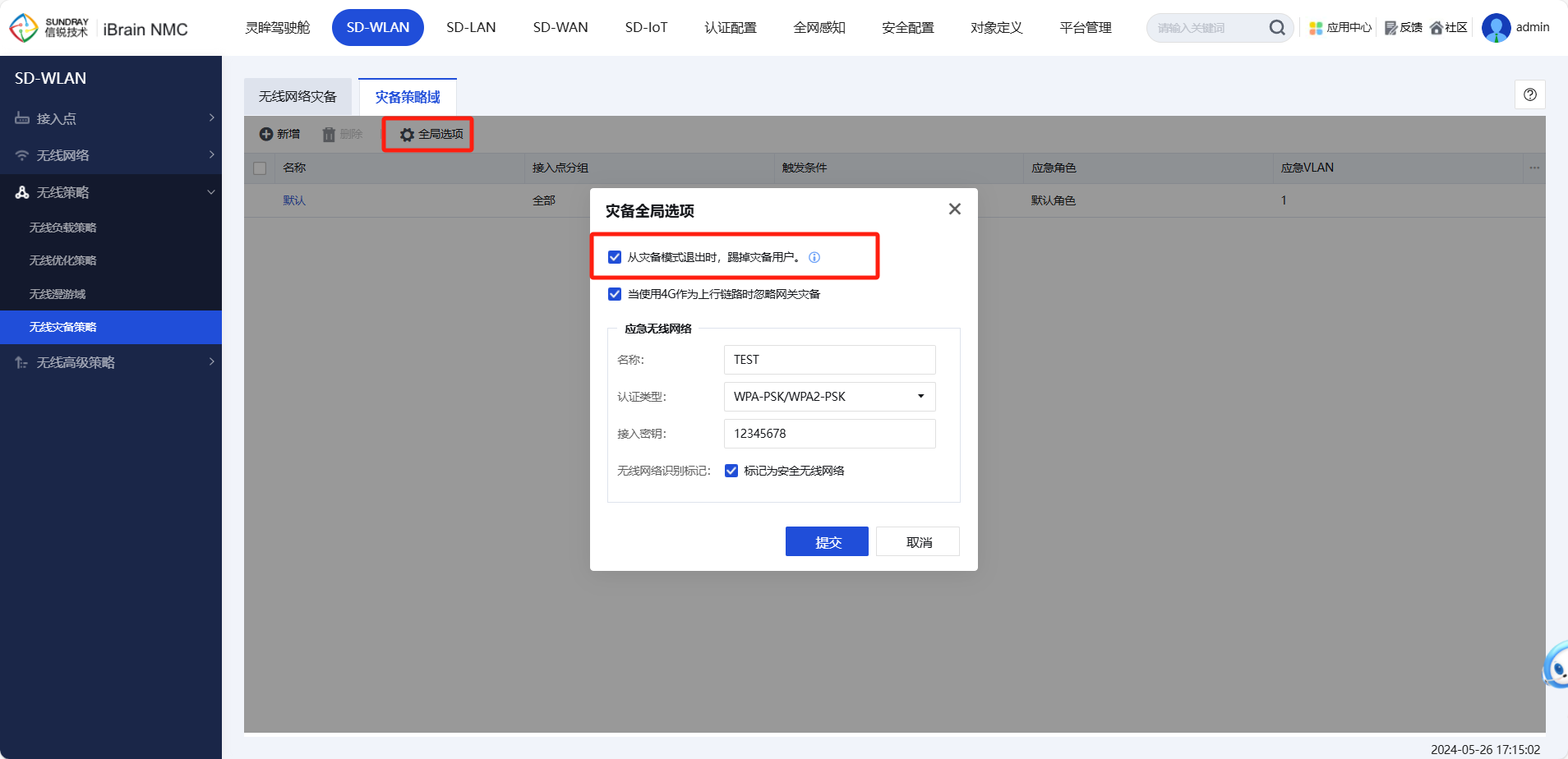Open the 反馈 feedback link
This screenshot has height=759, width=1568.
tap(1403, 28)
